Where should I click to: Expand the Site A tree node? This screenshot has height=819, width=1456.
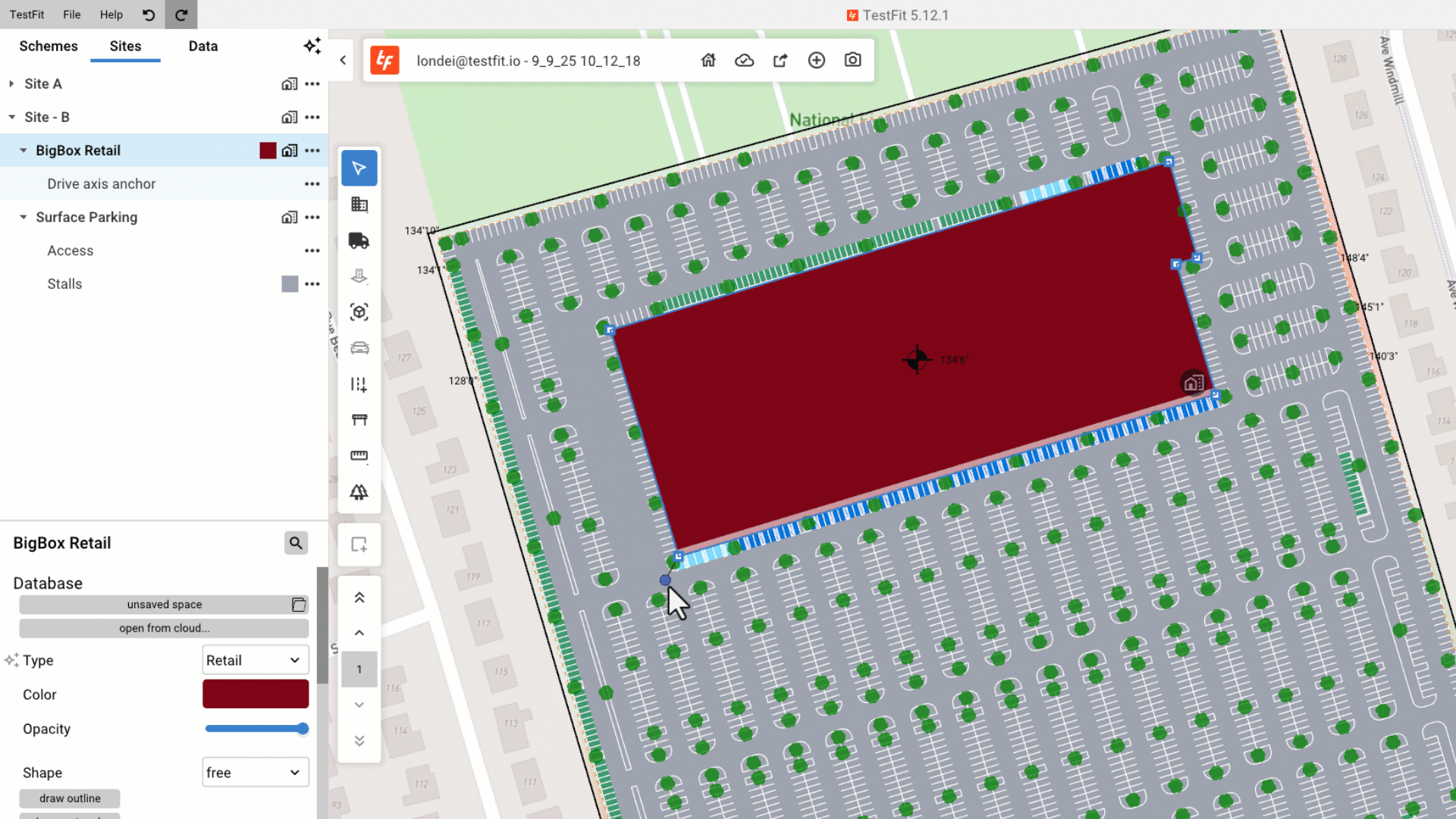click(11, 83)
